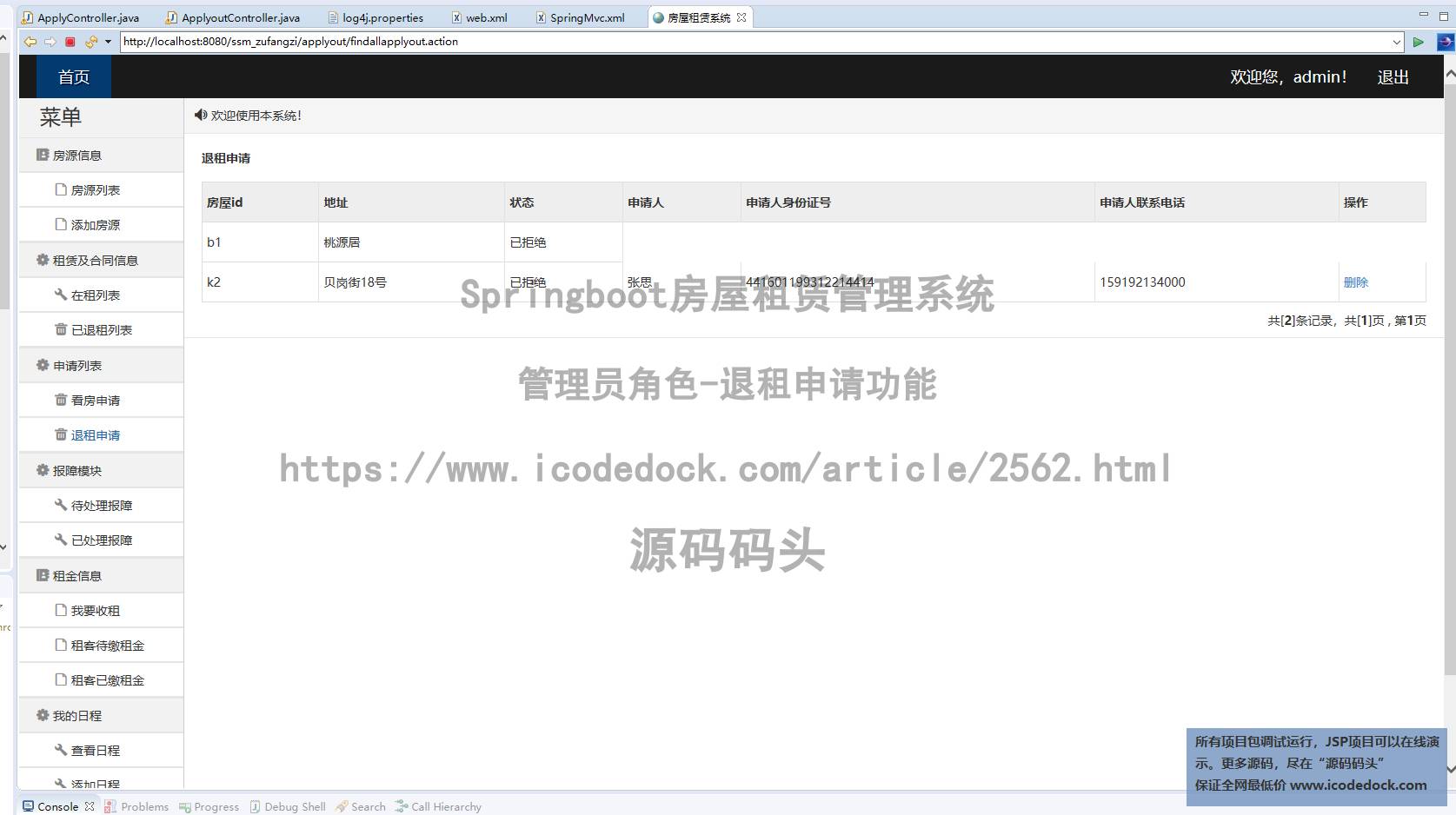Open the URL history dropdown arrow

[1397, 42]
